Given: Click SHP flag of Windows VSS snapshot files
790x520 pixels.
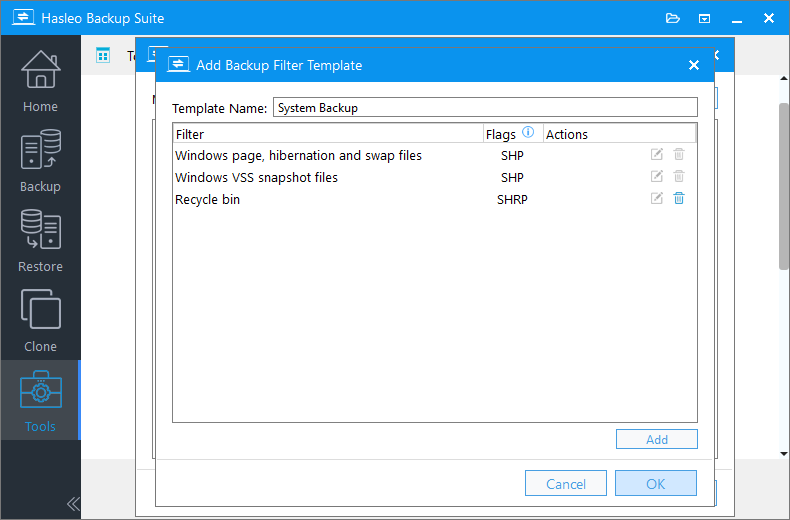Looking at the screenshot, I should [512, 177].
